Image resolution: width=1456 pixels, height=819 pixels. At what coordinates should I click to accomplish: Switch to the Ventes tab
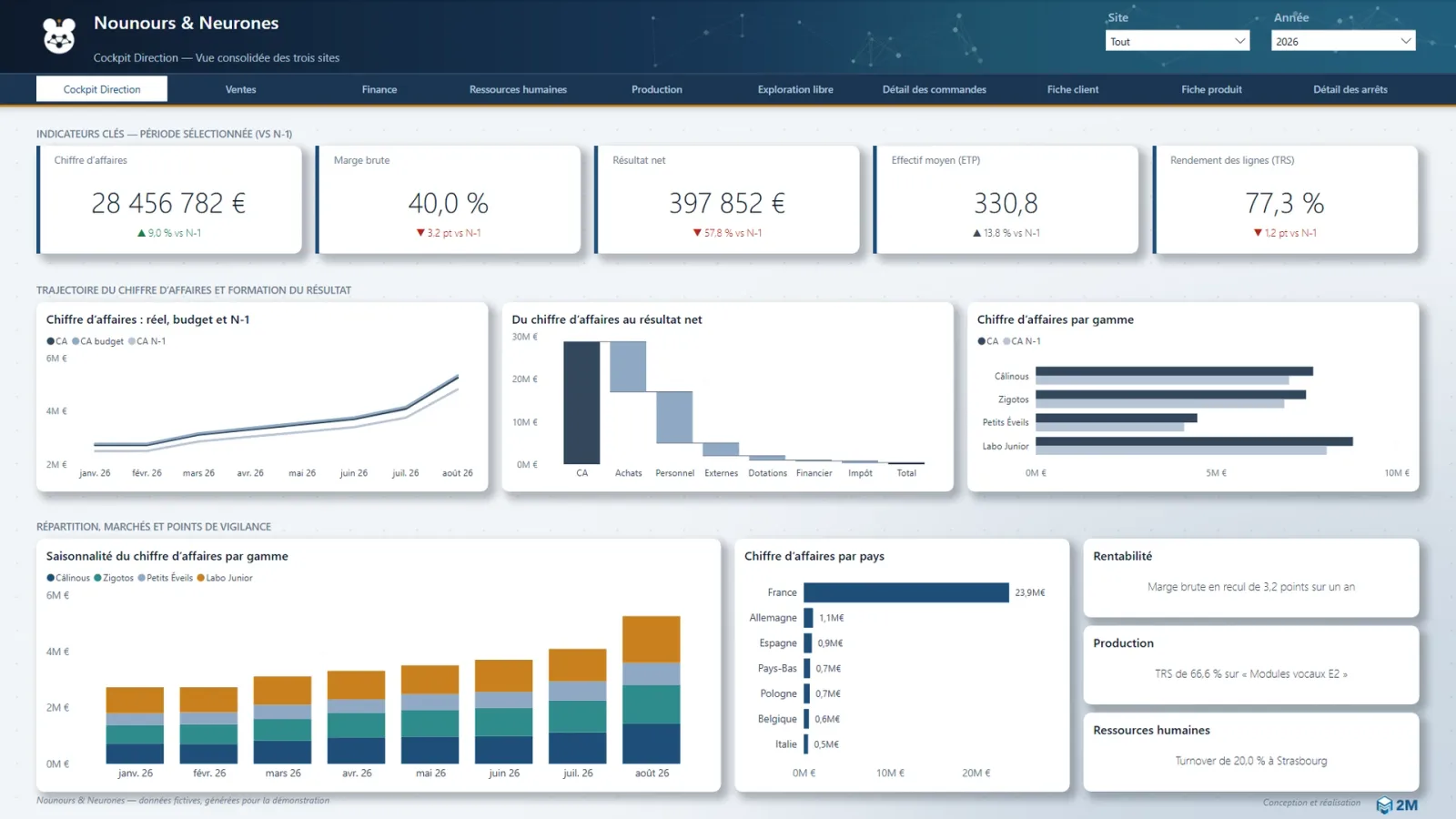pos(240,89)
